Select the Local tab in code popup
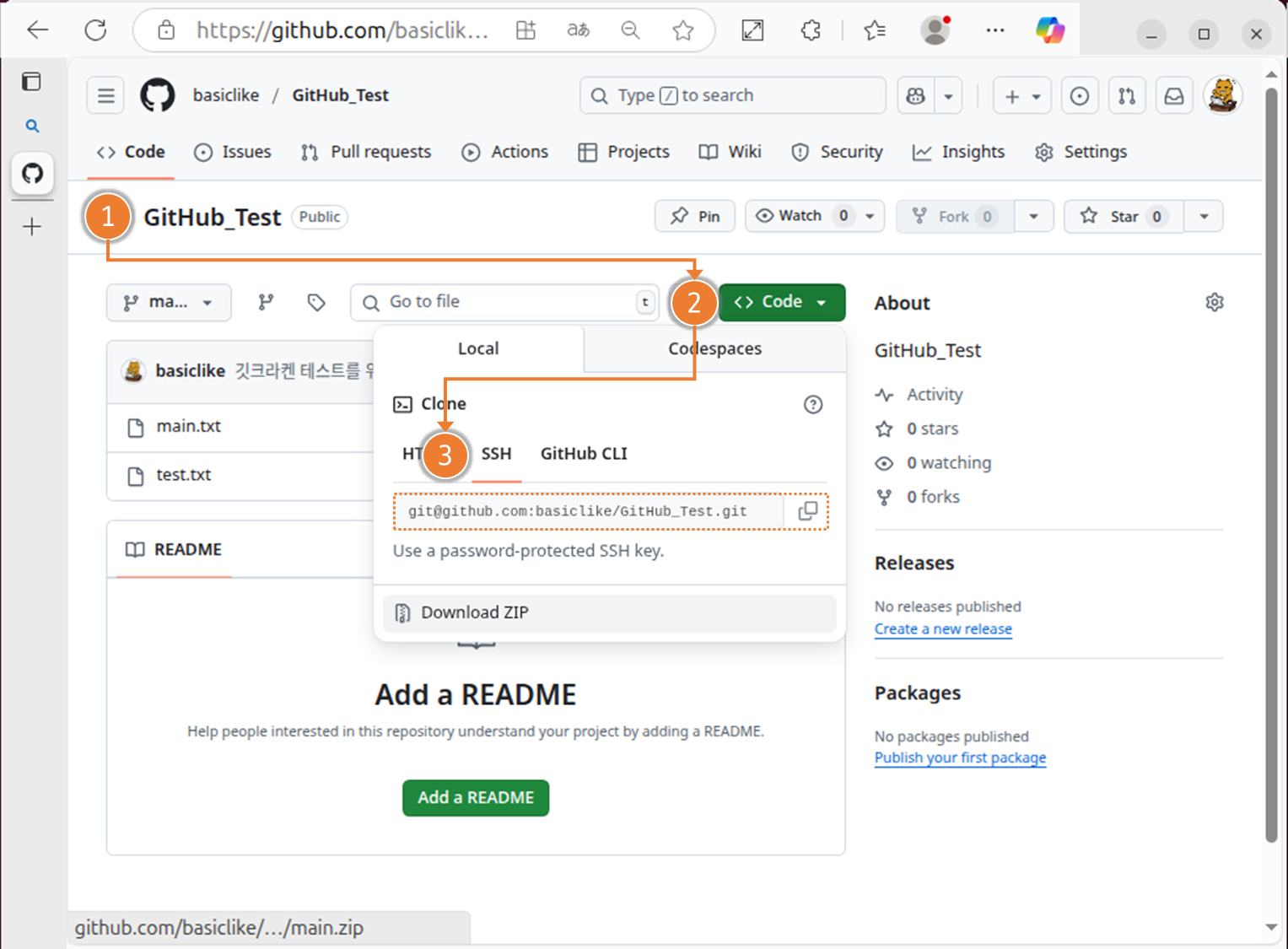This screenshot has width=1288, height=949. tap(478, 348)
